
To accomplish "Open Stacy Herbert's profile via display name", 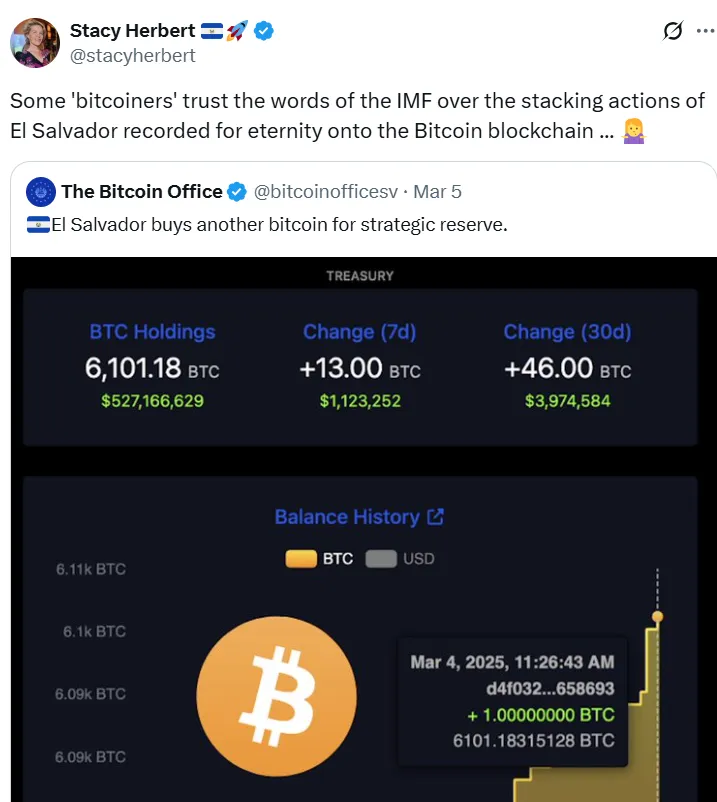I will (132, 31).
